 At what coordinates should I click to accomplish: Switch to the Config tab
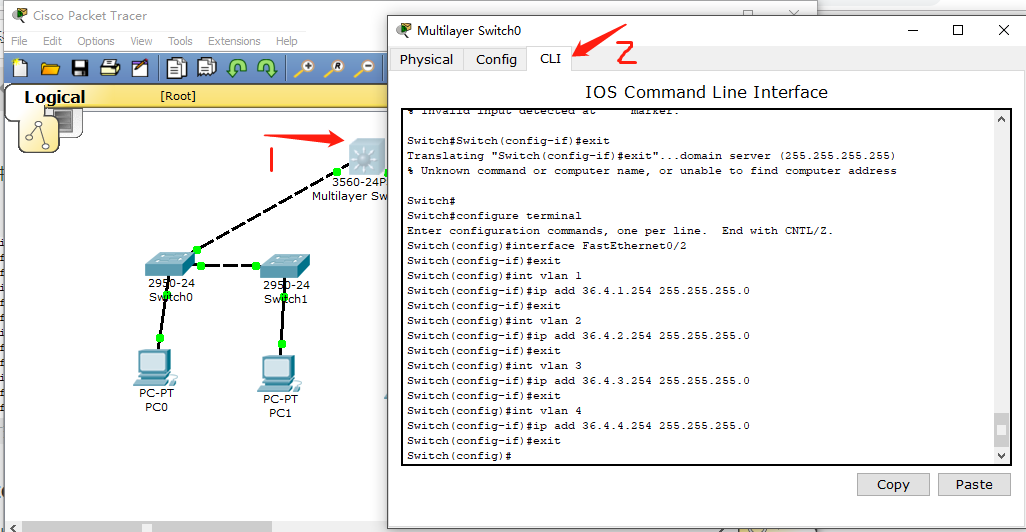496,59
